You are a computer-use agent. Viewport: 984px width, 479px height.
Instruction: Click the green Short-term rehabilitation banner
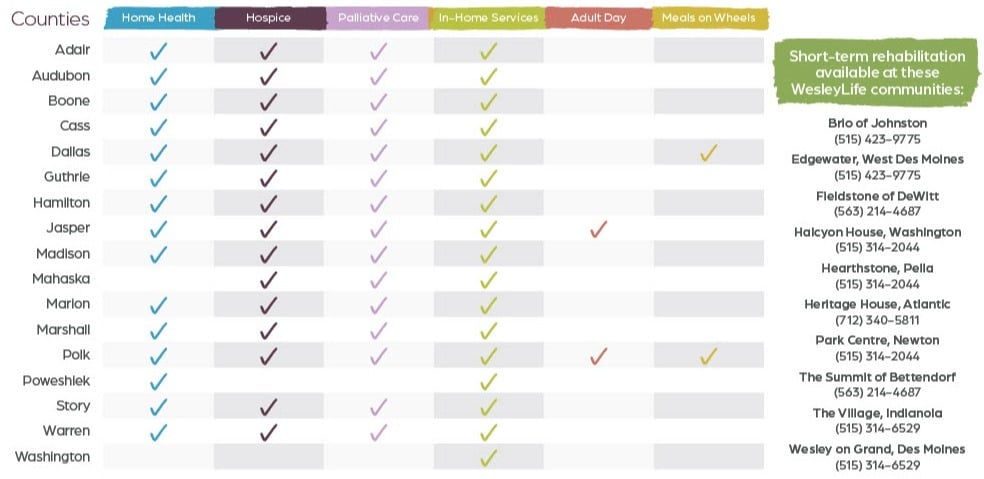(x=877, y=72)
